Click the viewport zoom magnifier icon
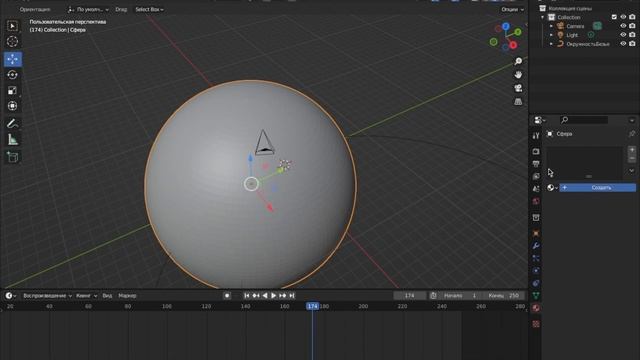Viewport: 640px width, 360px height. pos(518,61)
